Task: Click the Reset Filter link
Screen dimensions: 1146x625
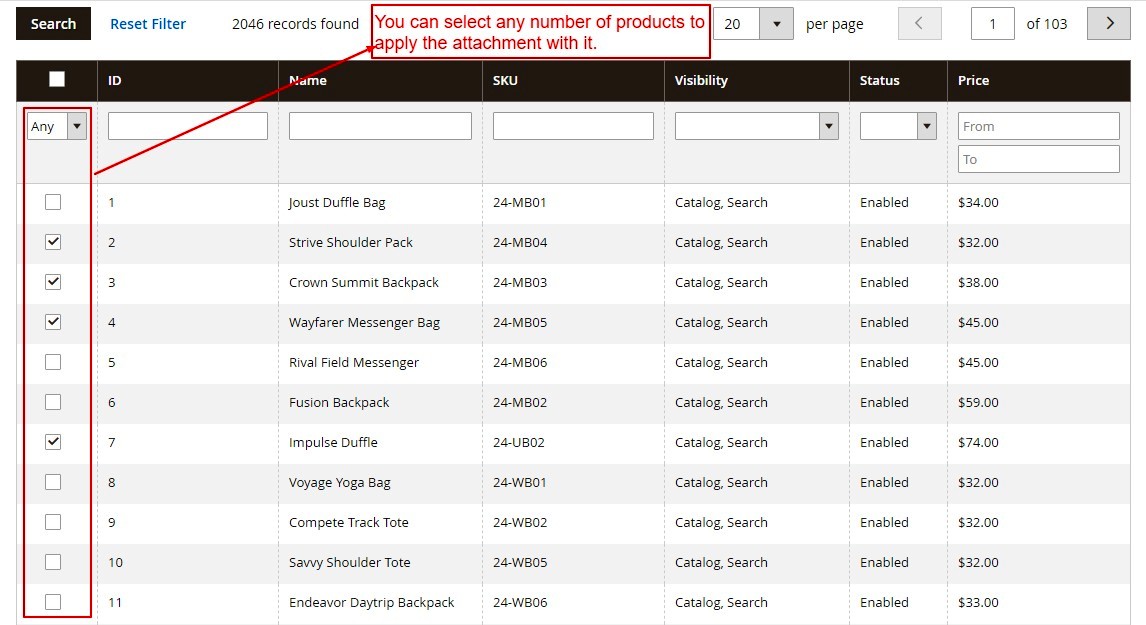Action: [x=147, y=23]
